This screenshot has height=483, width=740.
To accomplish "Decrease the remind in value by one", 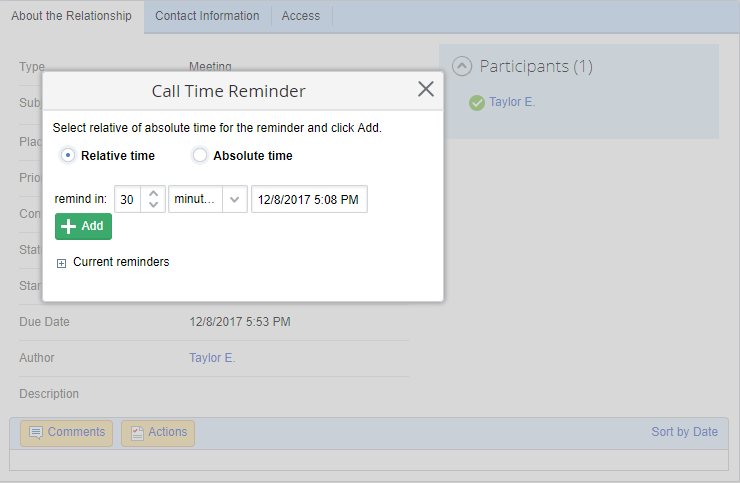I will (153, 205).
